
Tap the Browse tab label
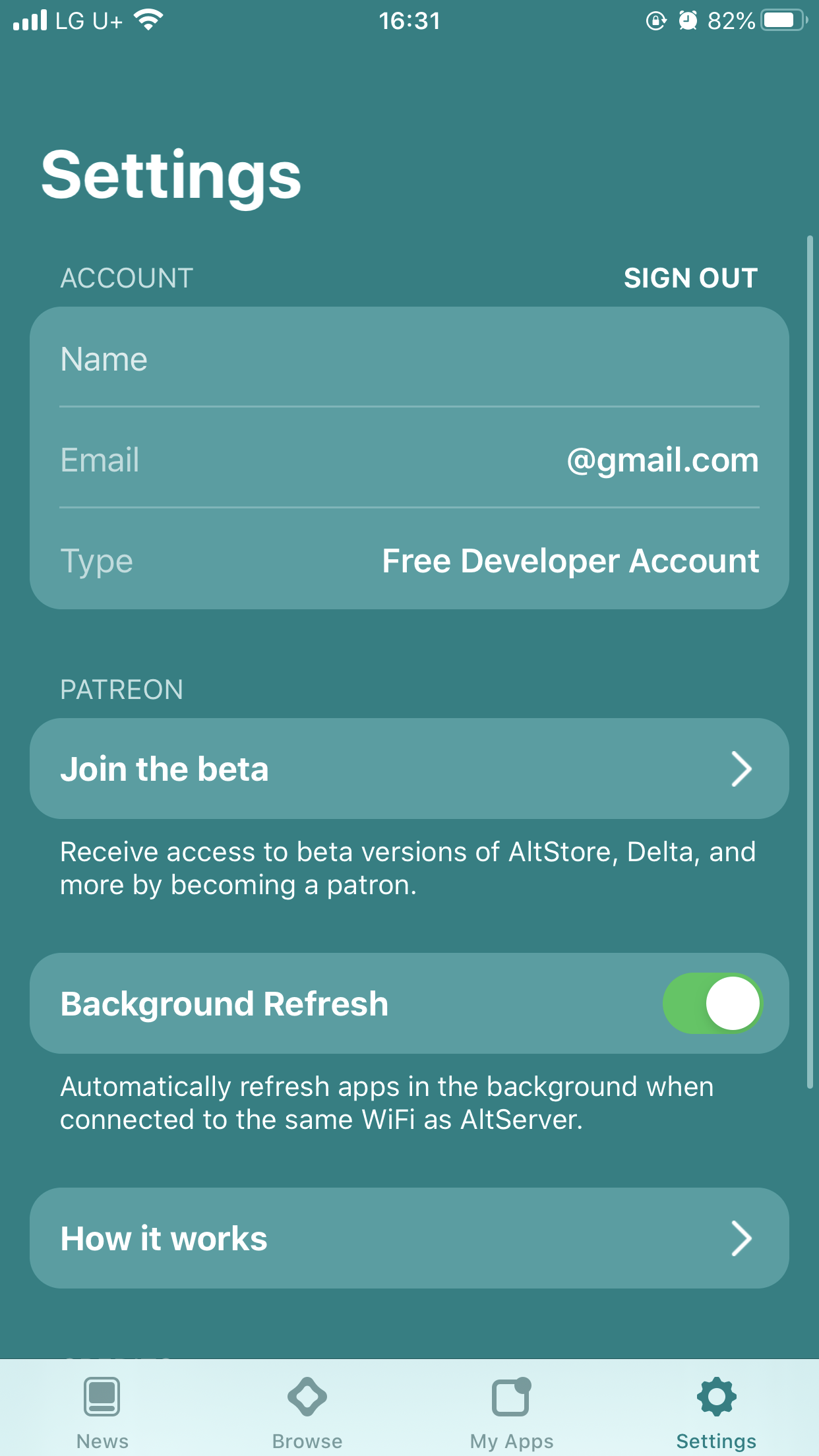(x=307, y=1441)
